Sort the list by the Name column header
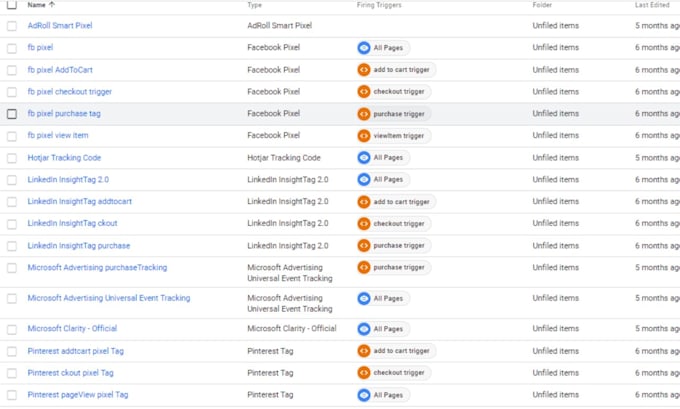Viewport: 680px width, 409px height. pos(36,5)
